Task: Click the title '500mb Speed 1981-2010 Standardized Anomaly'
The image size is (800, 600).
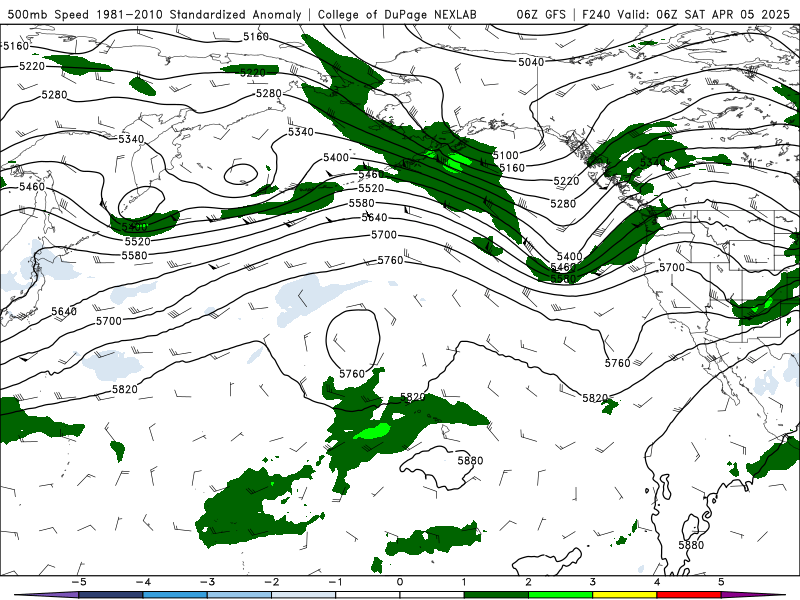Action: pos(154,14)
